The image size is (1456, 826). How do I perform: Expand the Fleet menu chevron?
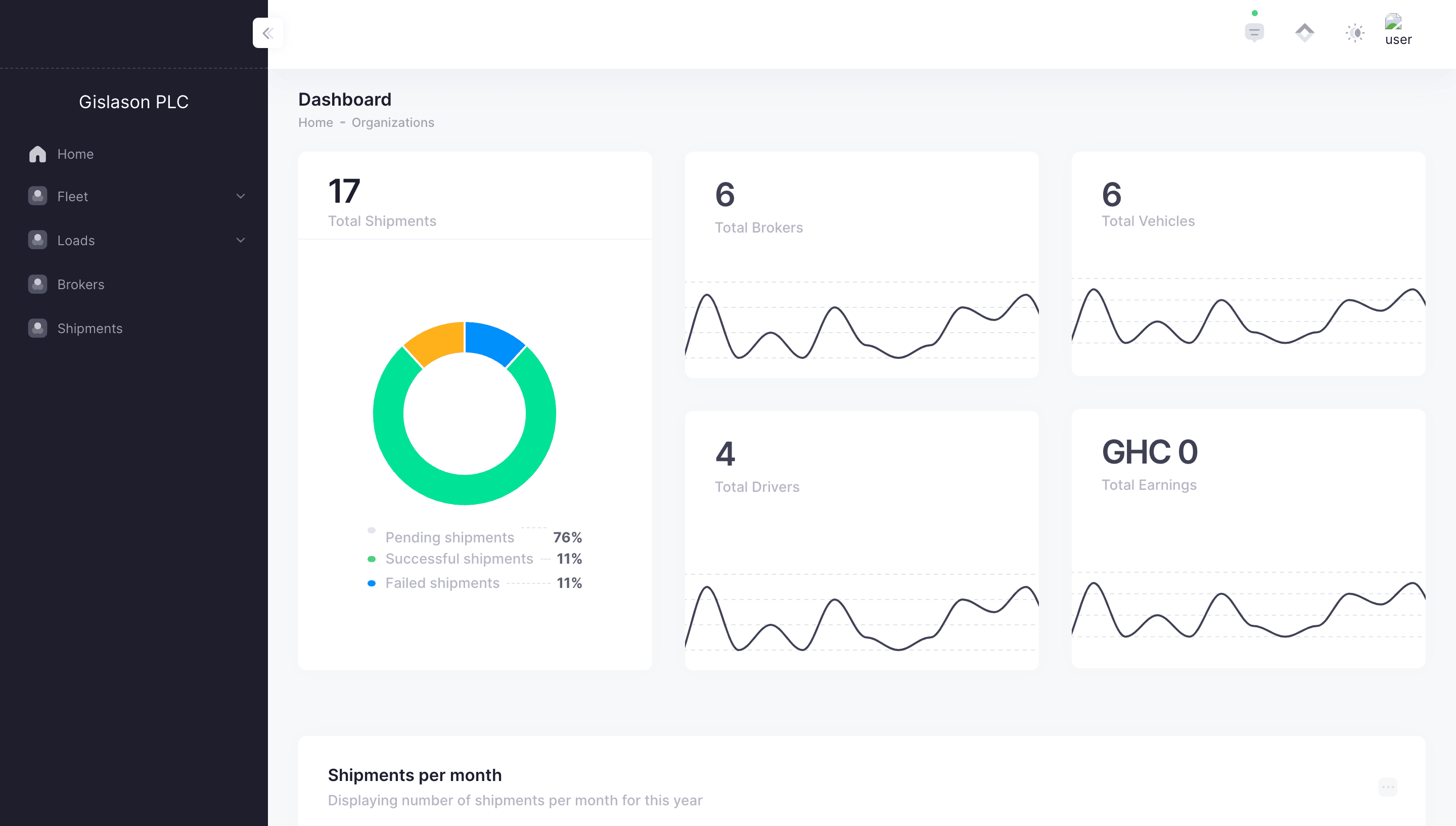241,196
